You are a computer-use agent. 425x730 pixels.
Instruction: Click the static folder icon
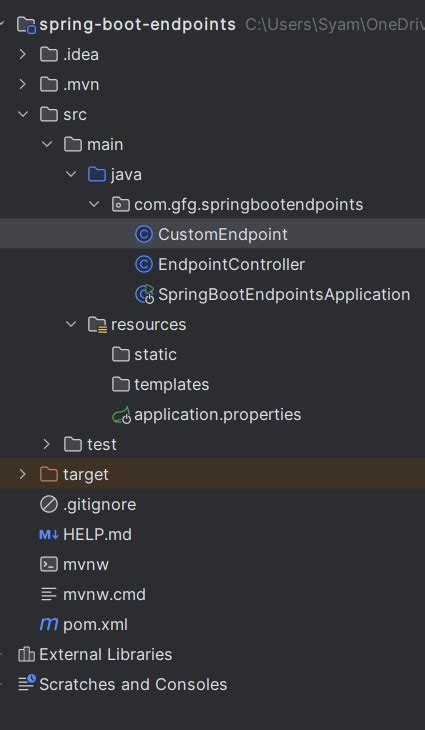pyautogui.click(x=121, y=354)
